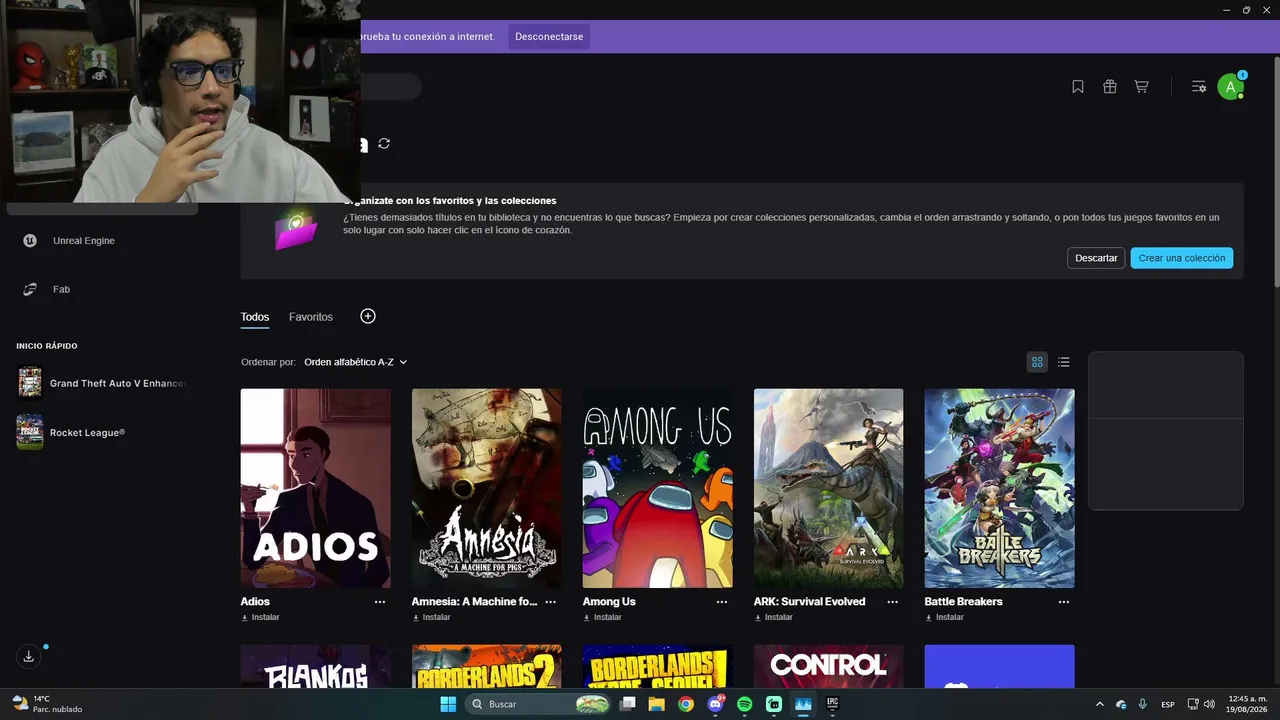Open the Amnesia: A Machine for Pigs cover
Image resolution: width=1280 pixels, height=720 pixels.
[x=487, y=488]
